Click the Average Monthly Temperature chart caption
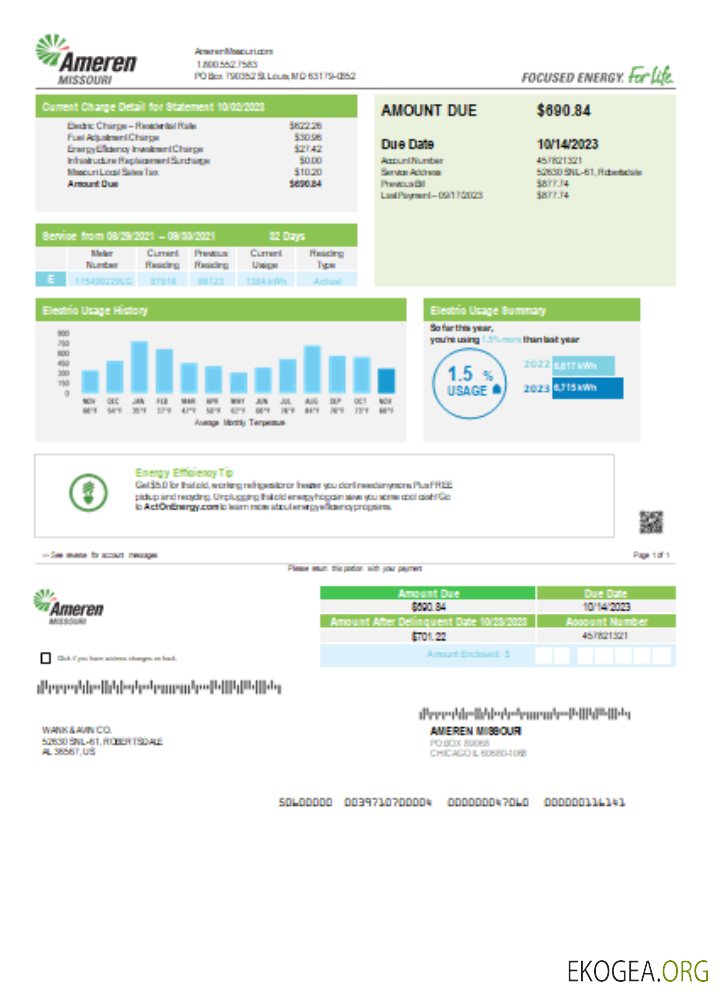The image size is (720, 1000). click(239, 422)
